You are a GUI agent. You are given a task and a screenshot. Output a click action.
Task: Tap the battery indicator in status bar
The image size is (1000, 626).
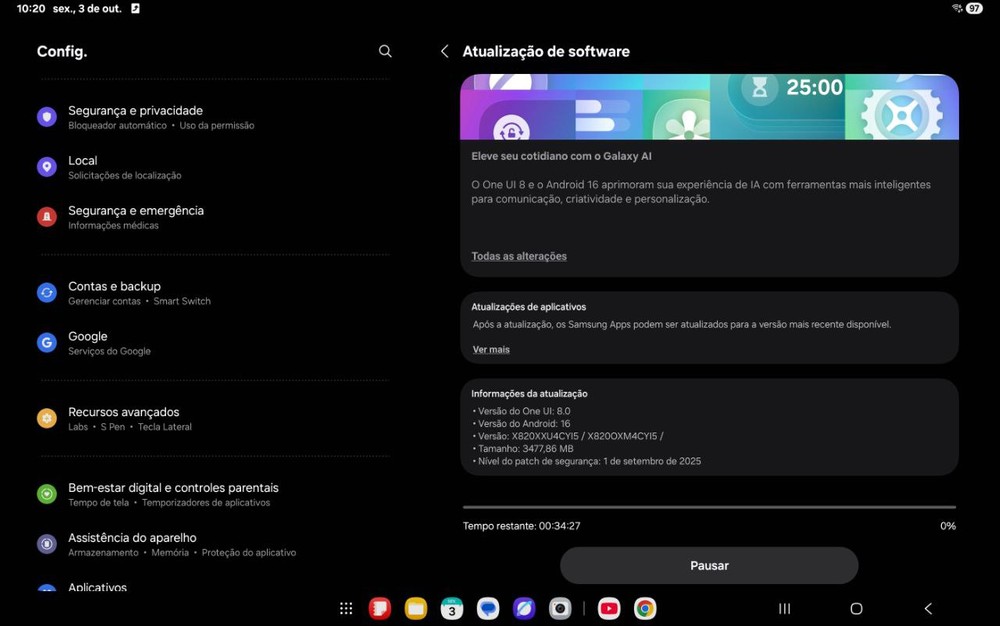pos(974,8)
